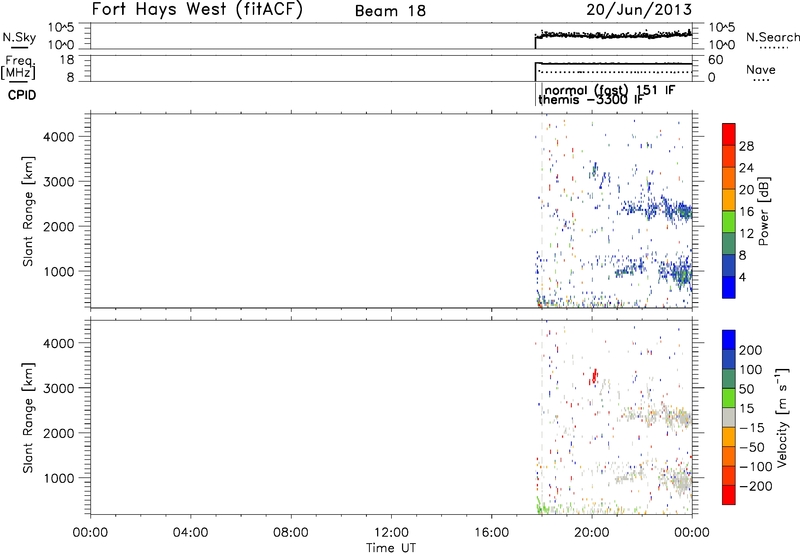
Task: Click the 'CPID' label
Action: [x=22, y=95]
